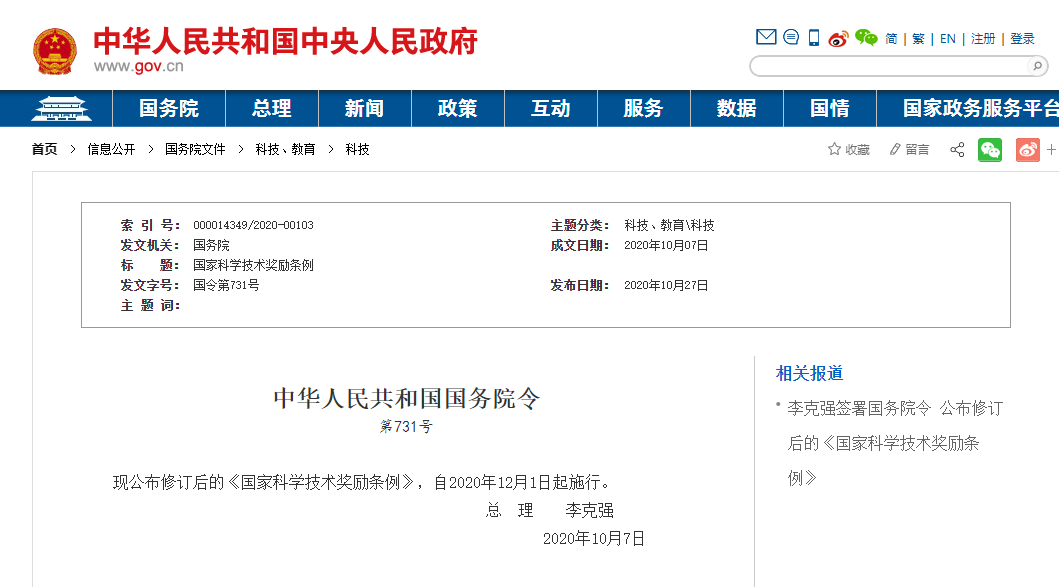Open the Weibo icon in top header
This screenshot has width=1059, height=587.
tap(838, 39)
